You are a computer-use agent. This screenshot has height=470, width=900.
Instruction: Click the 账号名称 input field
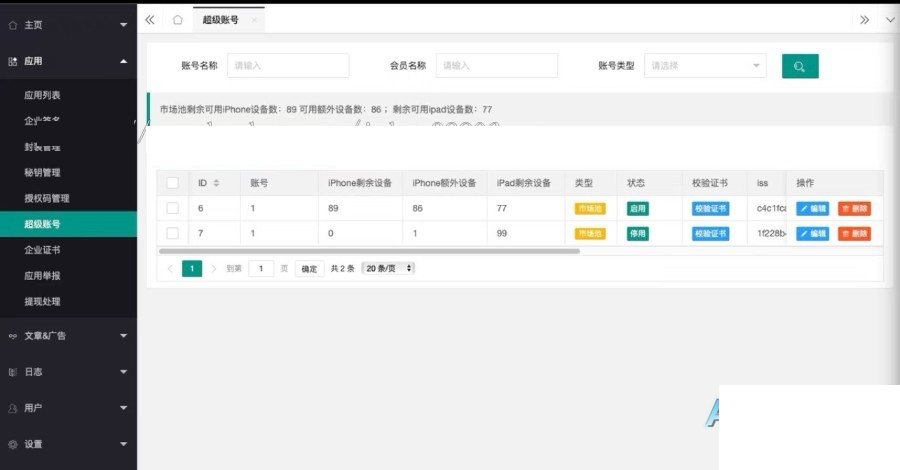(x=288, y=66)
